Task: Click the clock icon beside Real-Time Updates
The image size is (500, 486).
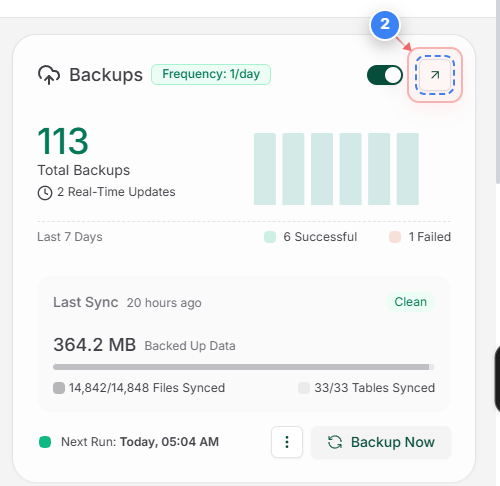Action: tap(45, 193)
